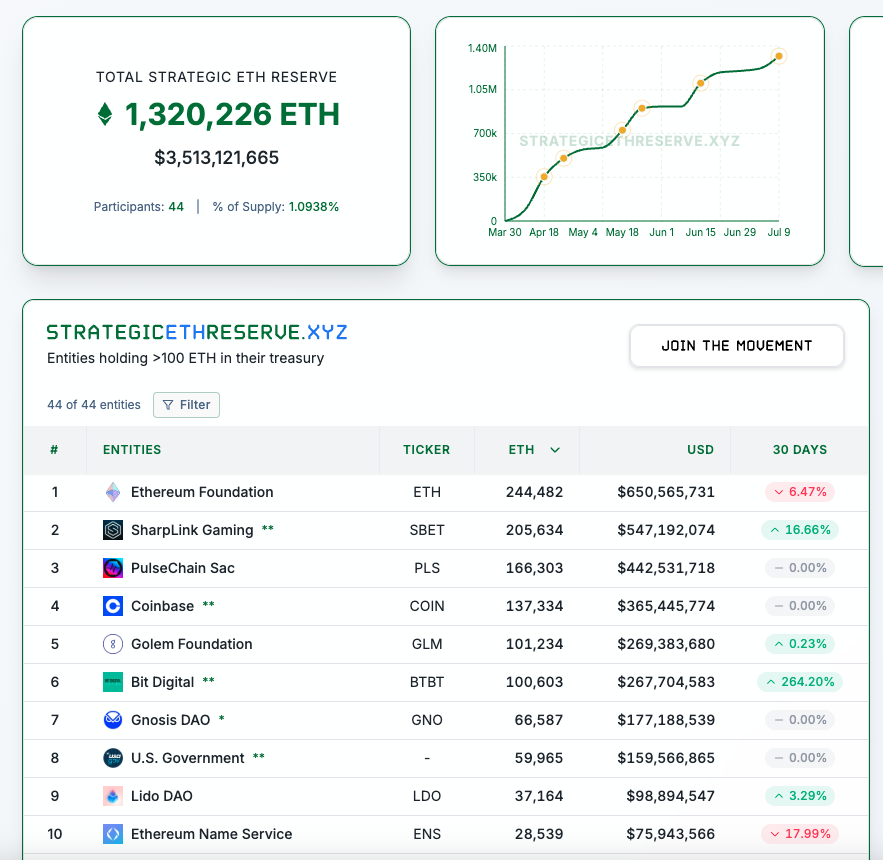Click the $3,513,121,665 USD total

[x=217, y=158]
